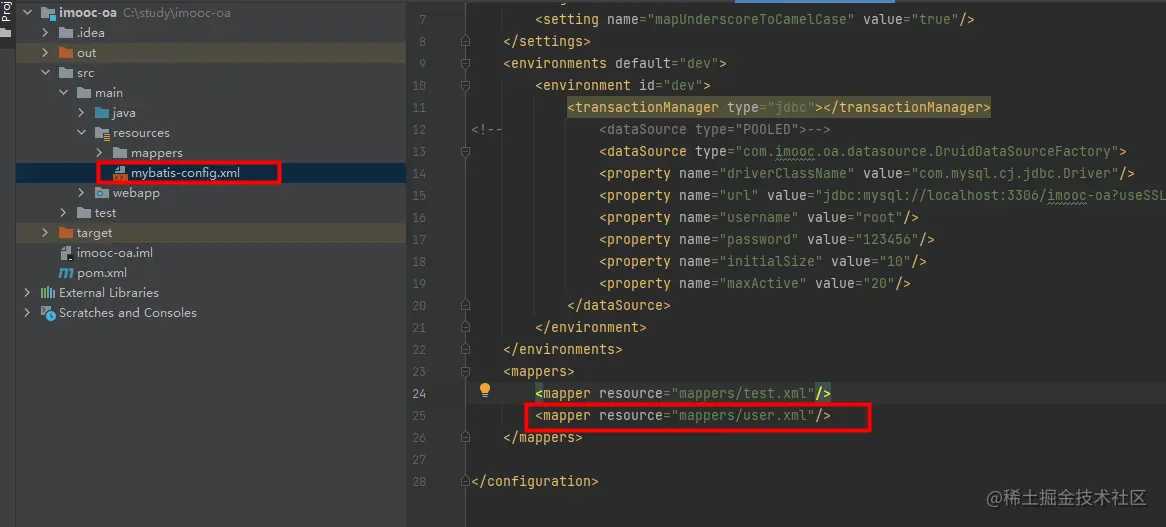Viewport: 1166px width, 527px height.
Task: Collapse the imooc-oa project root node
Action: pos(28,13)
